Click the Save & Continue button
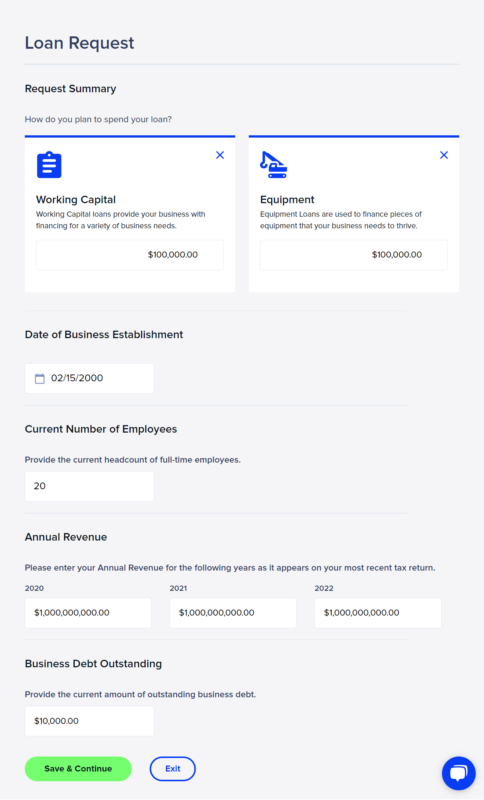Screen dimensions: 484x800 (x=78, y=769)
